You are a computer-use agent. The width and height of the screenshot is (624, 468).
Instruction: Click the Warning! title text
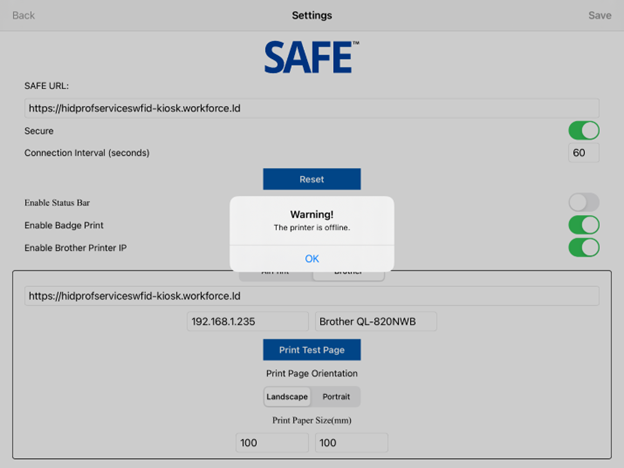pyautogui.click(x=312, y=214)
